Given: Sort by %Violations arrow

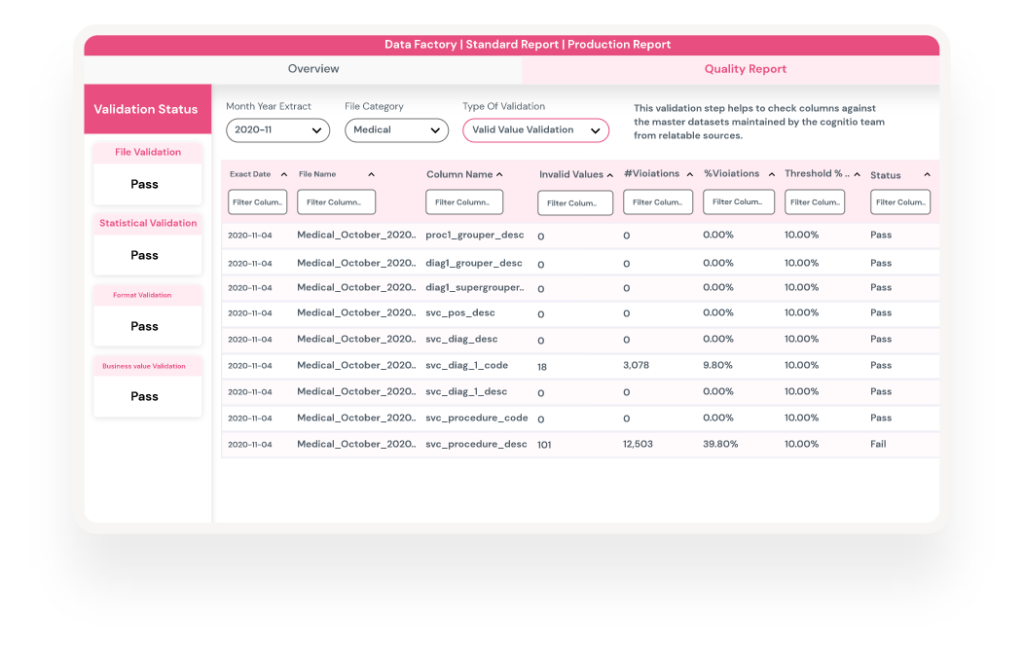Looking at the screenshot, I should [x=771, y=174].
